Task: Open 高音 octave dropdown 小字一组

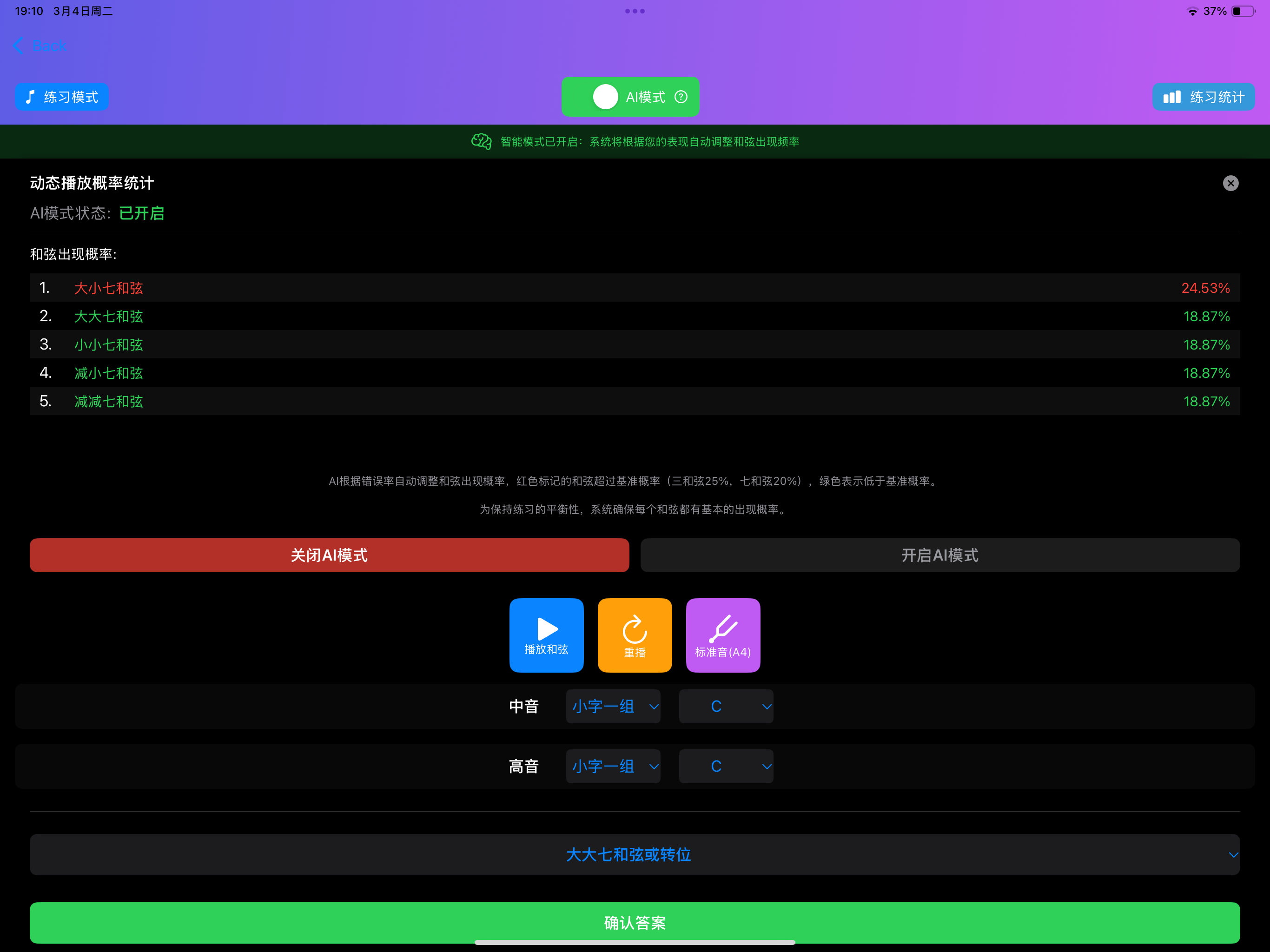Action: [x=613, y=766]
